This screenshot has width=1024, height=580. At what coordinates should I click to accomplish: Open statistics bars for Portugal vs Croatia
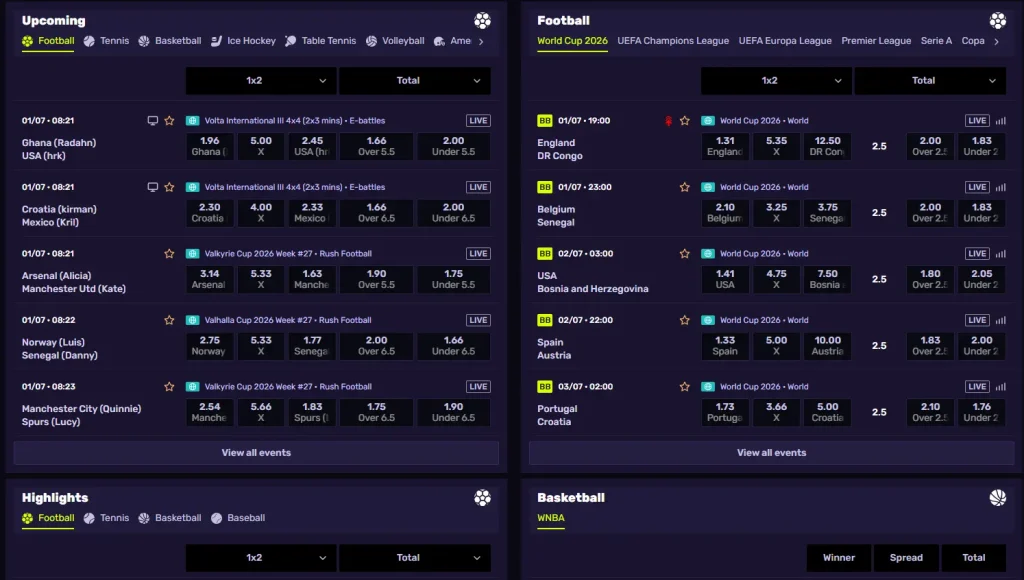tap(1000, 387)
